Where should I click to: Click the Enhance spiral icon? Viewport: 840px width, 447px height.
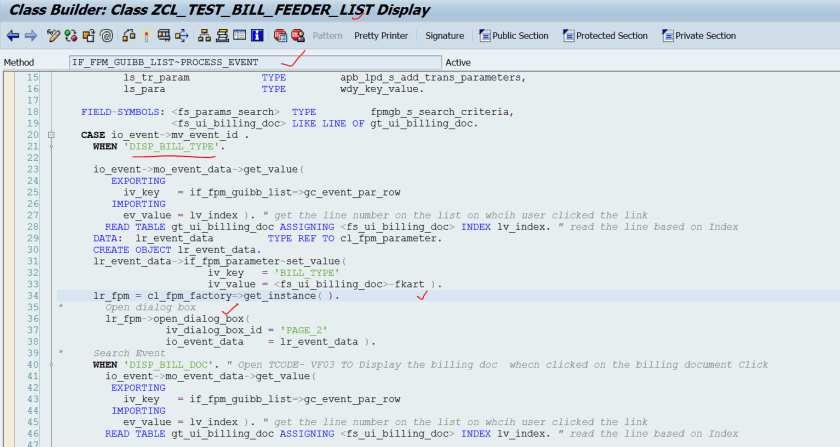click(107, 36)
